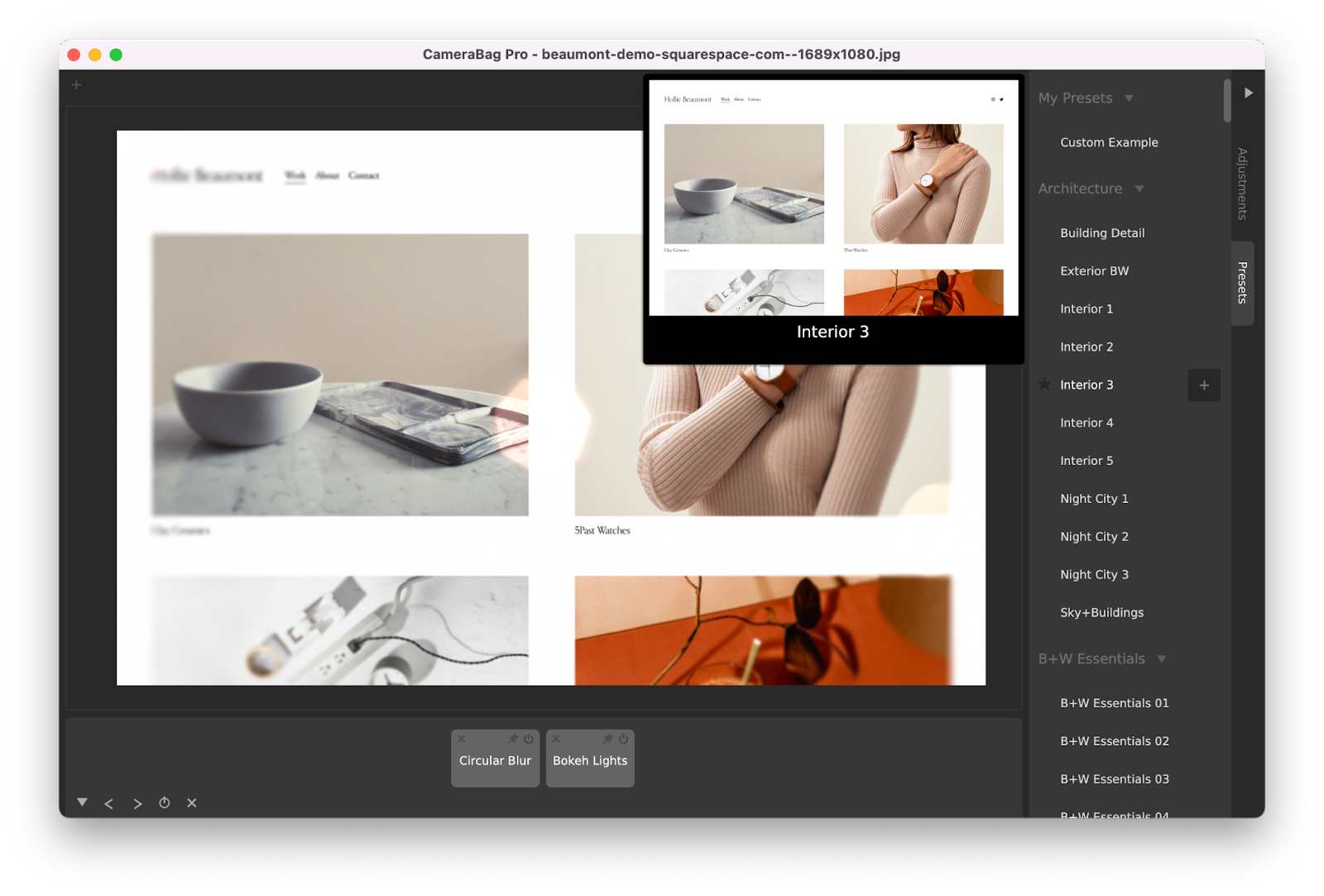This screenshot has height=896, width=1324.
Task: Add the Interior 3 preset with its plus button
Action: point(1204,386)
